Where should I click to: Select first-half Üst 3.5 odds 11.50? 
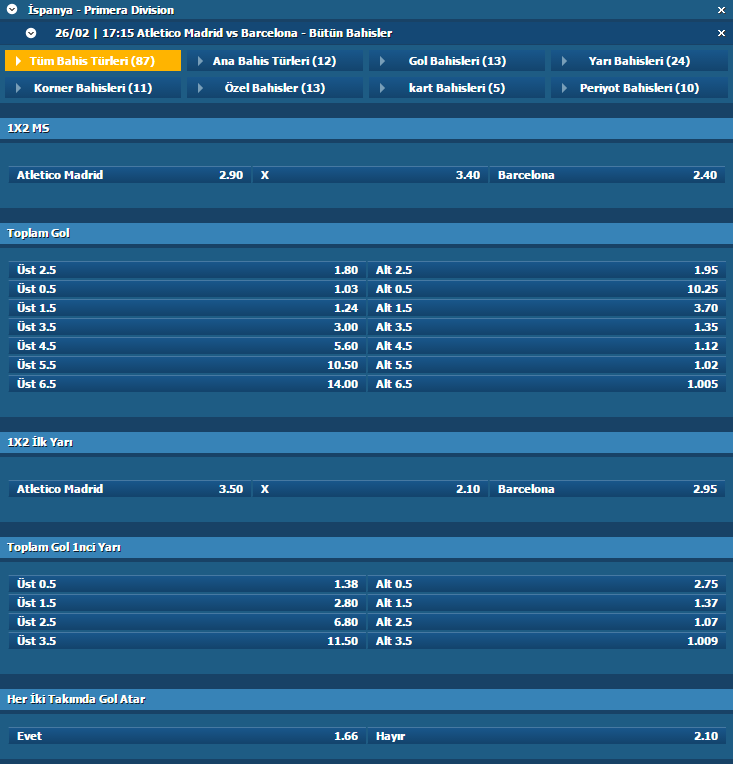187,641
